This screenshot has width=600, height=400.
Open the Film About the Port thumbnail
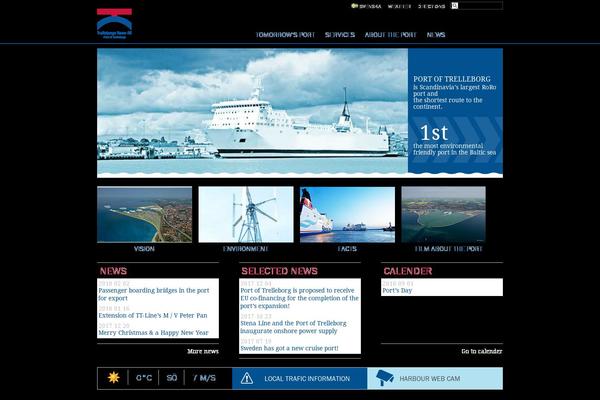coord(443,214)
